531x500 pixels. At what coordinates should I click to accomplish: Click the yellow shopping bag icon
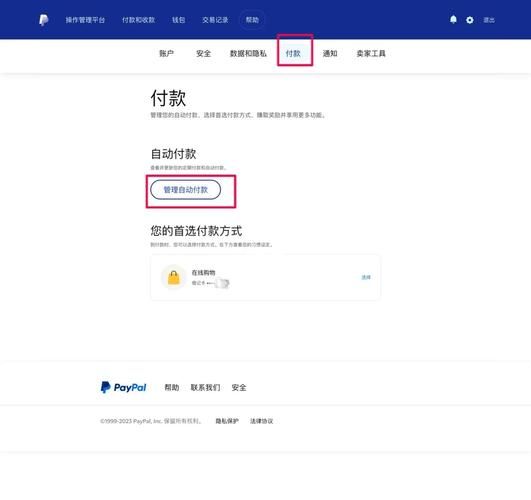pos(174,277)
